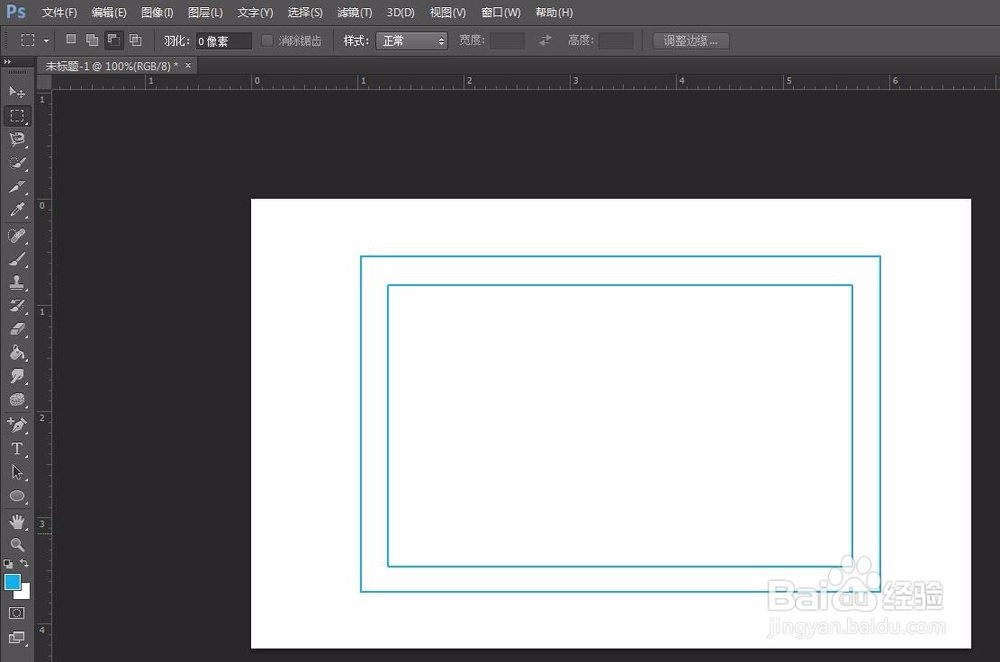This screenshot has height=662, width=1000.
Task: Toggle the anti-alias checkbox
Action: [x=267, y=40]
